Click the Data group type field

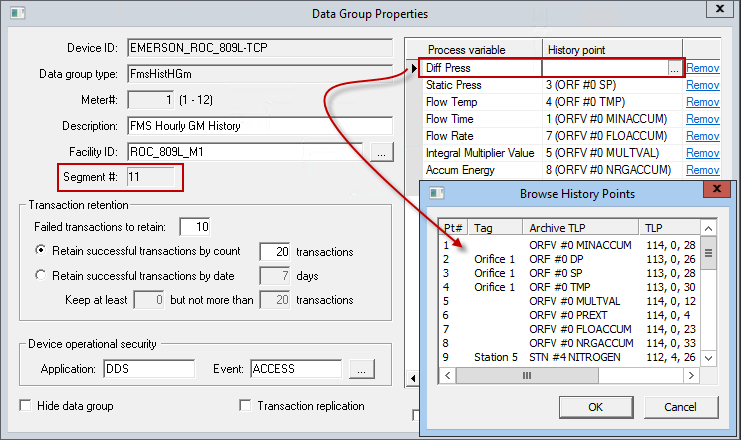[x=260, y=74]
